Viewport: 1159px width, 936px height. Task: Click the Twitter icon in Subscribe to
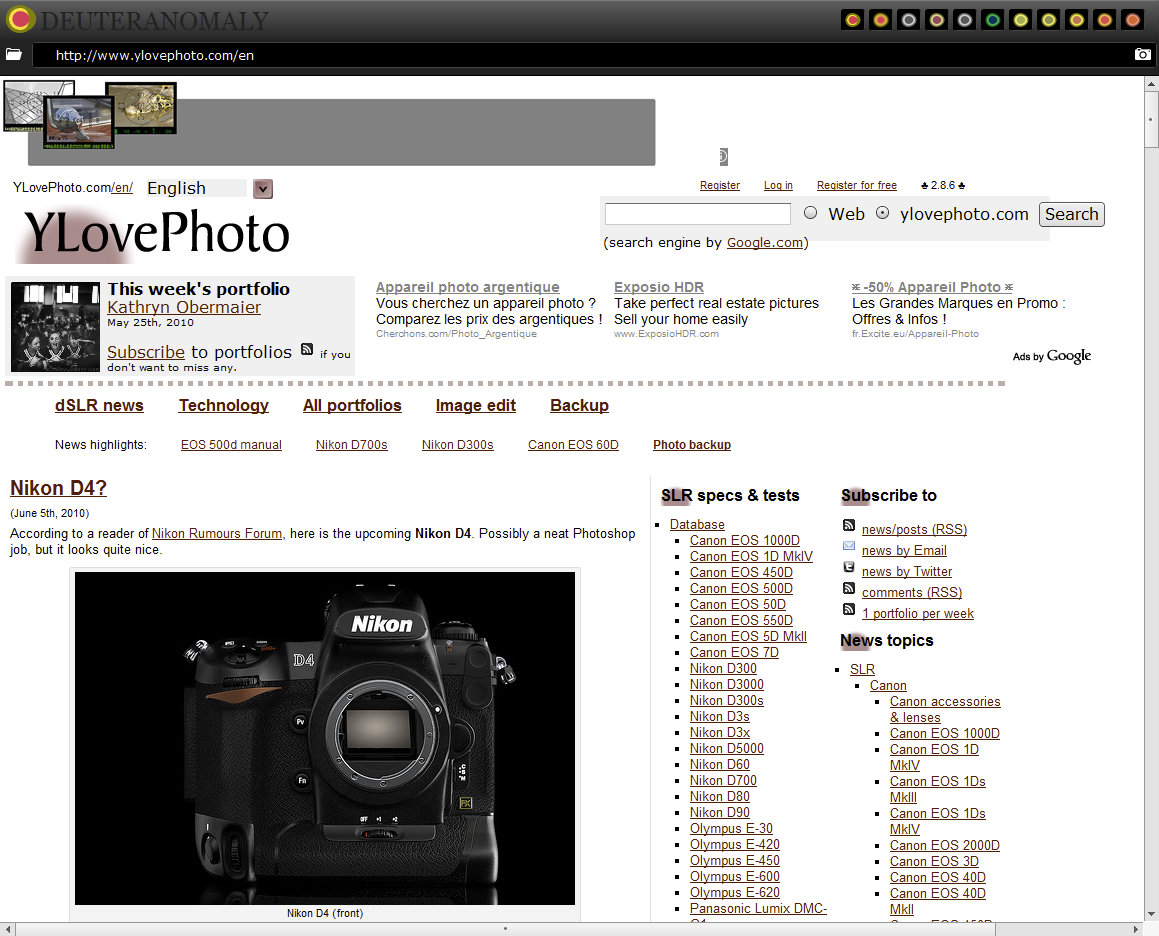(849, 567)
